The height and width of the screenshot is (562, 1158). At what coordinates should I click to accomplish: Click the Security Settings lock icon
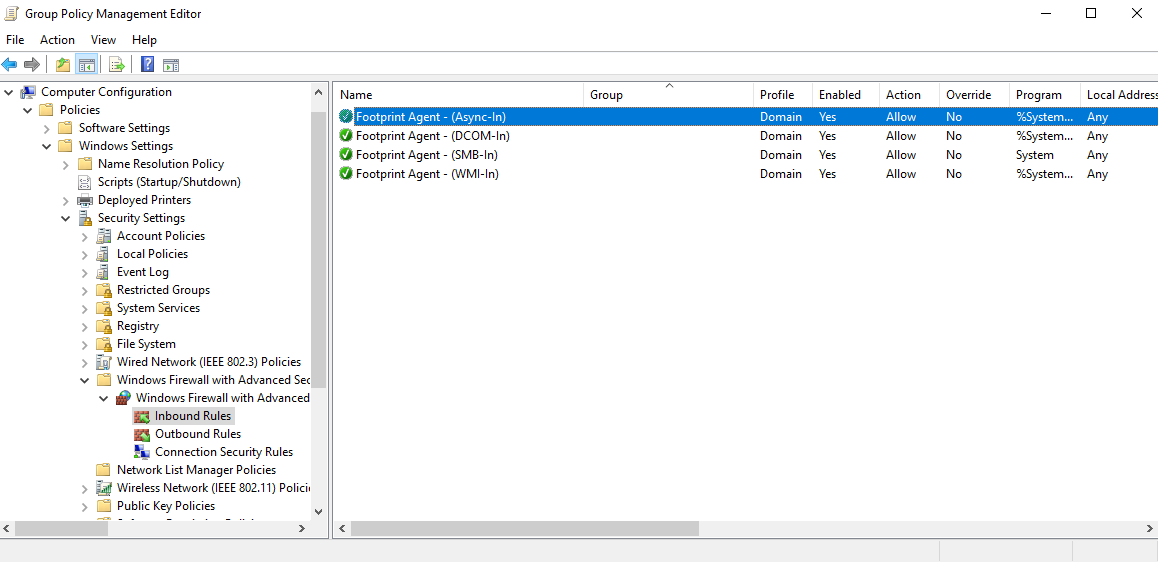coord(85,219)
